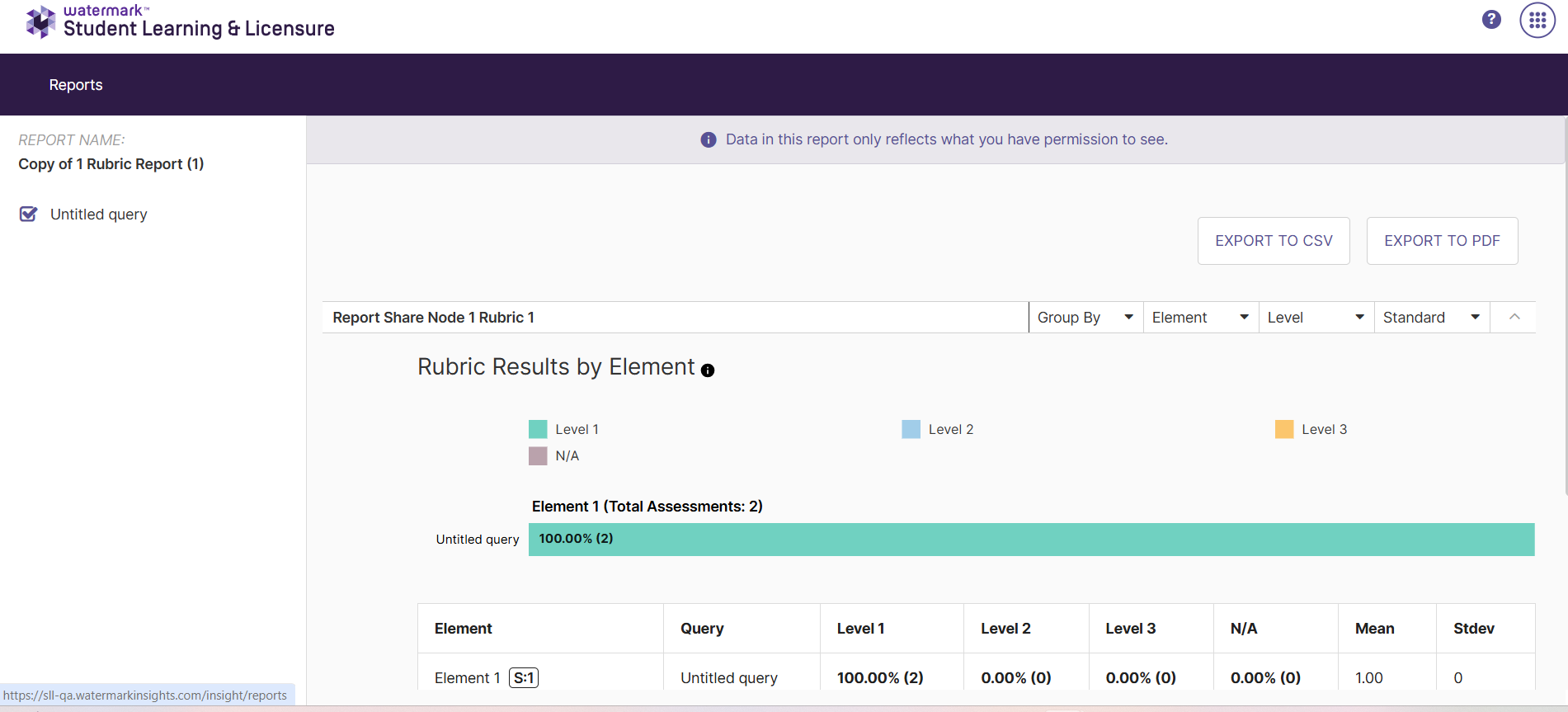The height and width of the screenshot is (712, 1568).
Task: Click Element 1 (Total Assessments: 2) heading
Action: 647,507
